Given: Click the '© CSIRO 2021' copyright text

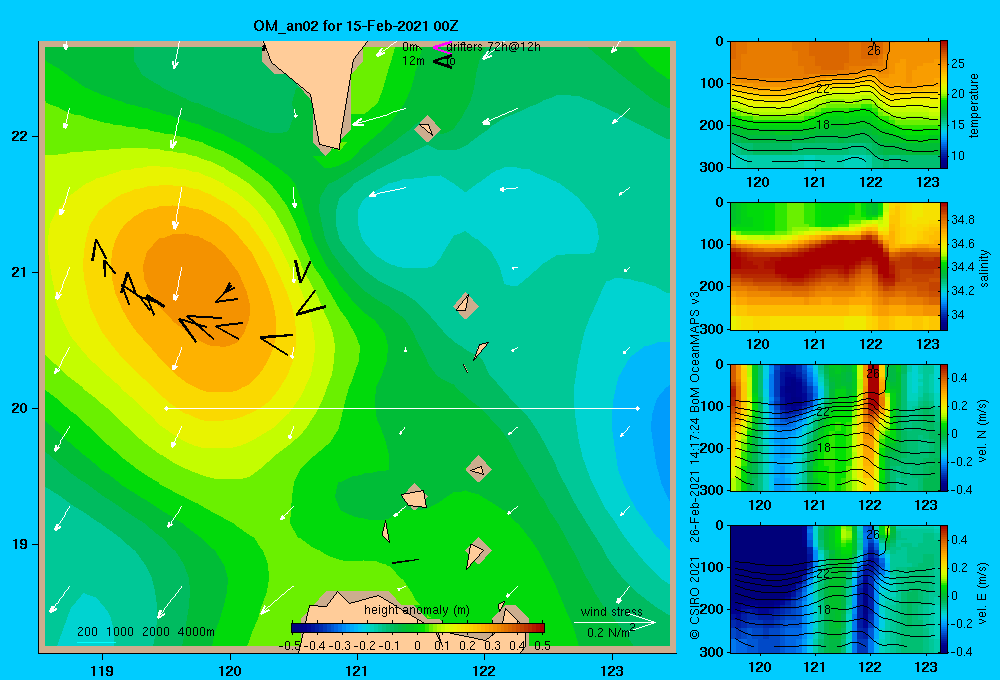Looking at the screenshot, I should click(695, 598).
